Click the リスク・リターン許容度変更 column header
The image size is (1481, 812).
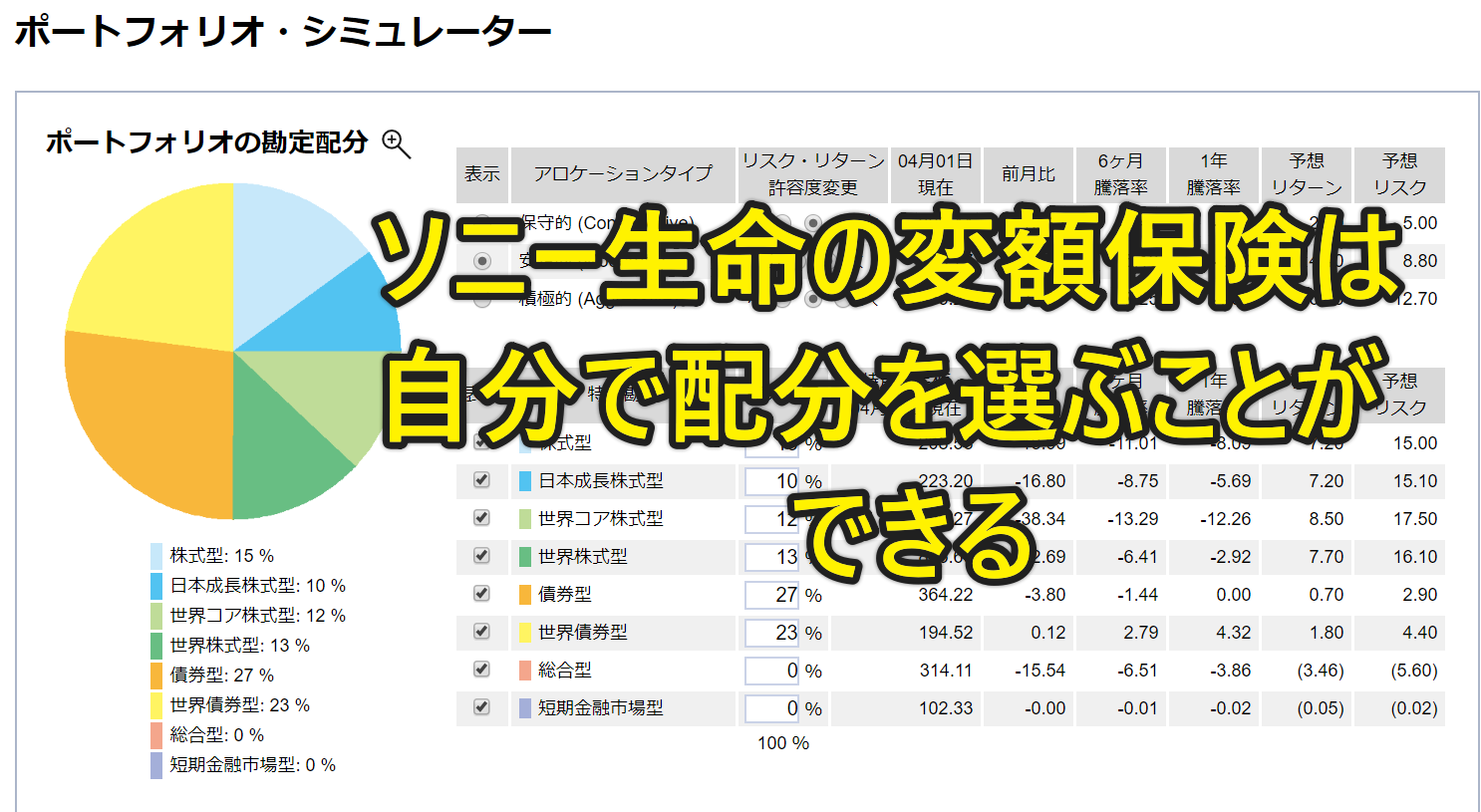(813, 174)
